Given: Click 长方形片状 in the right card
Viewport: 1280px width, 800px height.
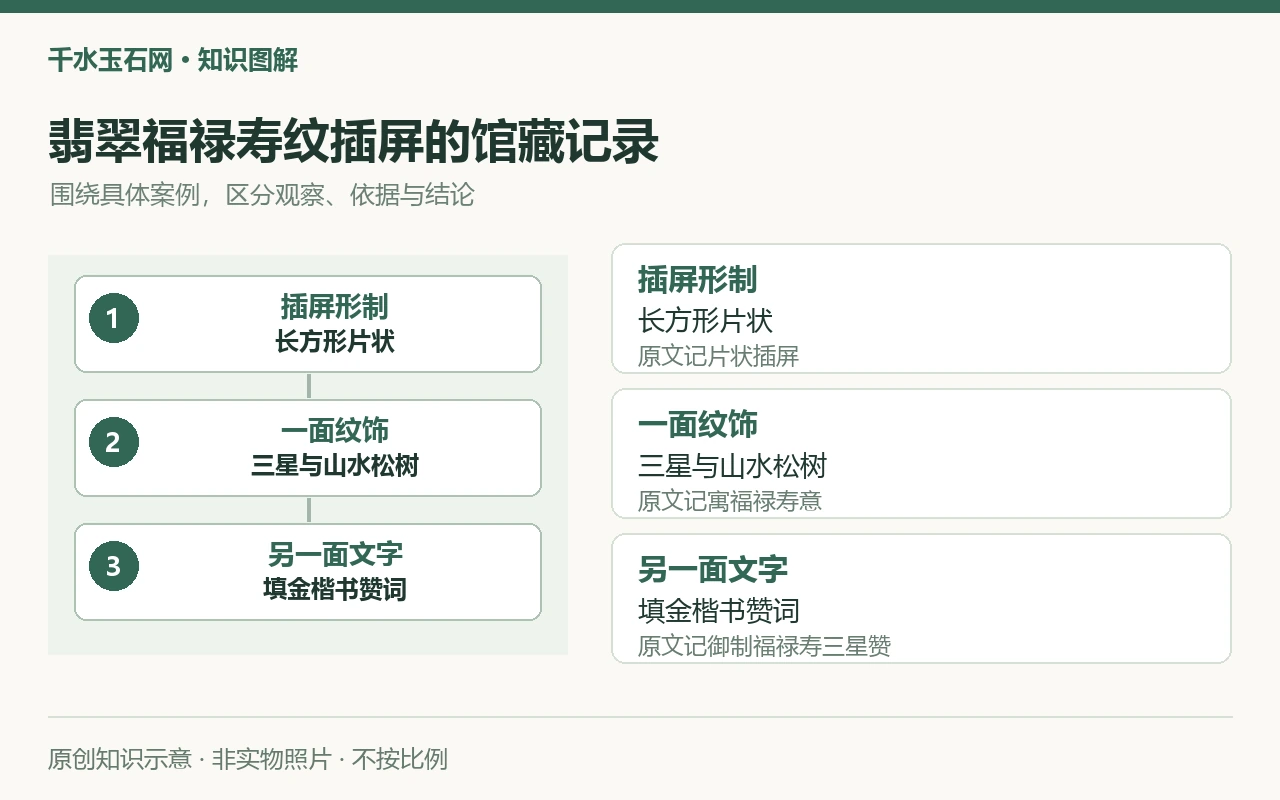Looking at the screenshot, I should 706,321.
